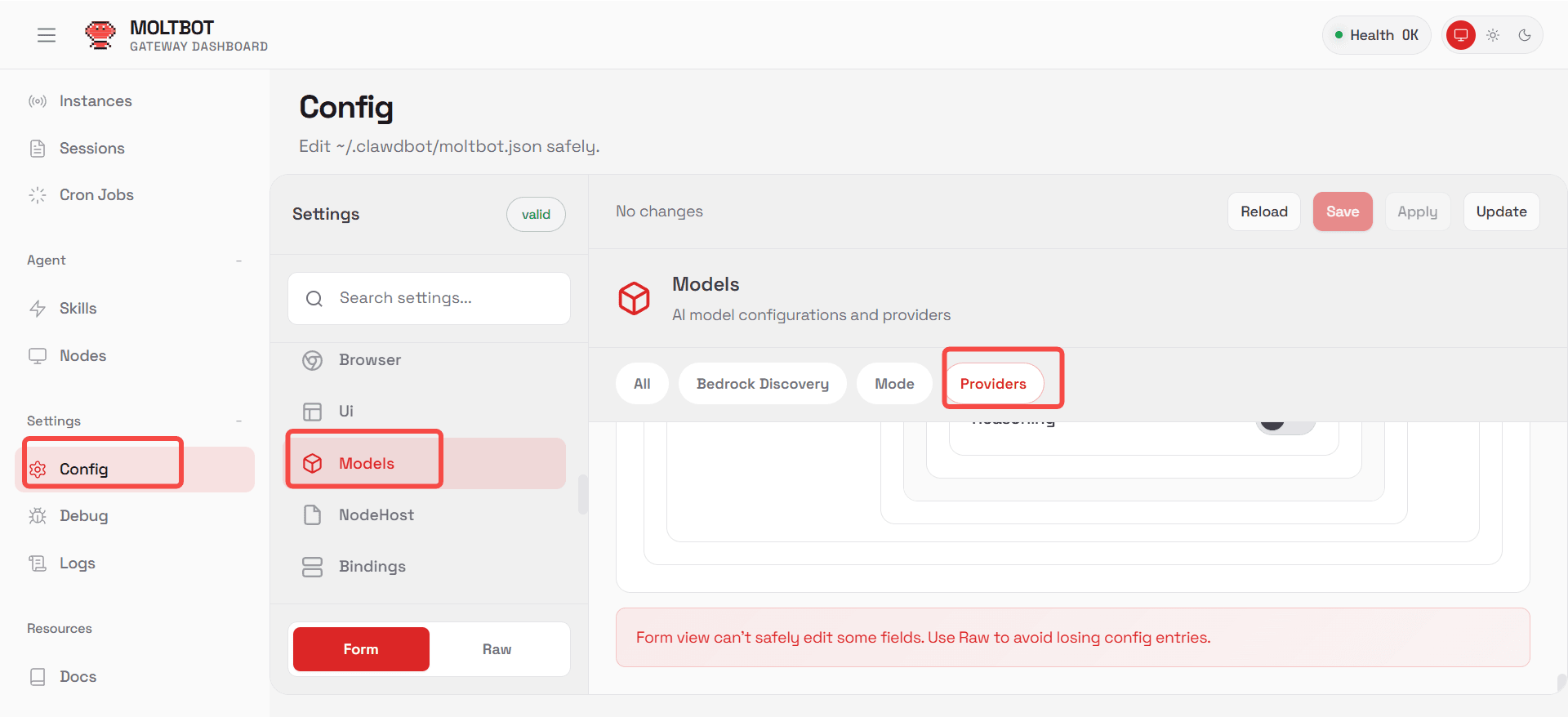
Task: Open the Bedrock Discovery tab
Action: 762,384
